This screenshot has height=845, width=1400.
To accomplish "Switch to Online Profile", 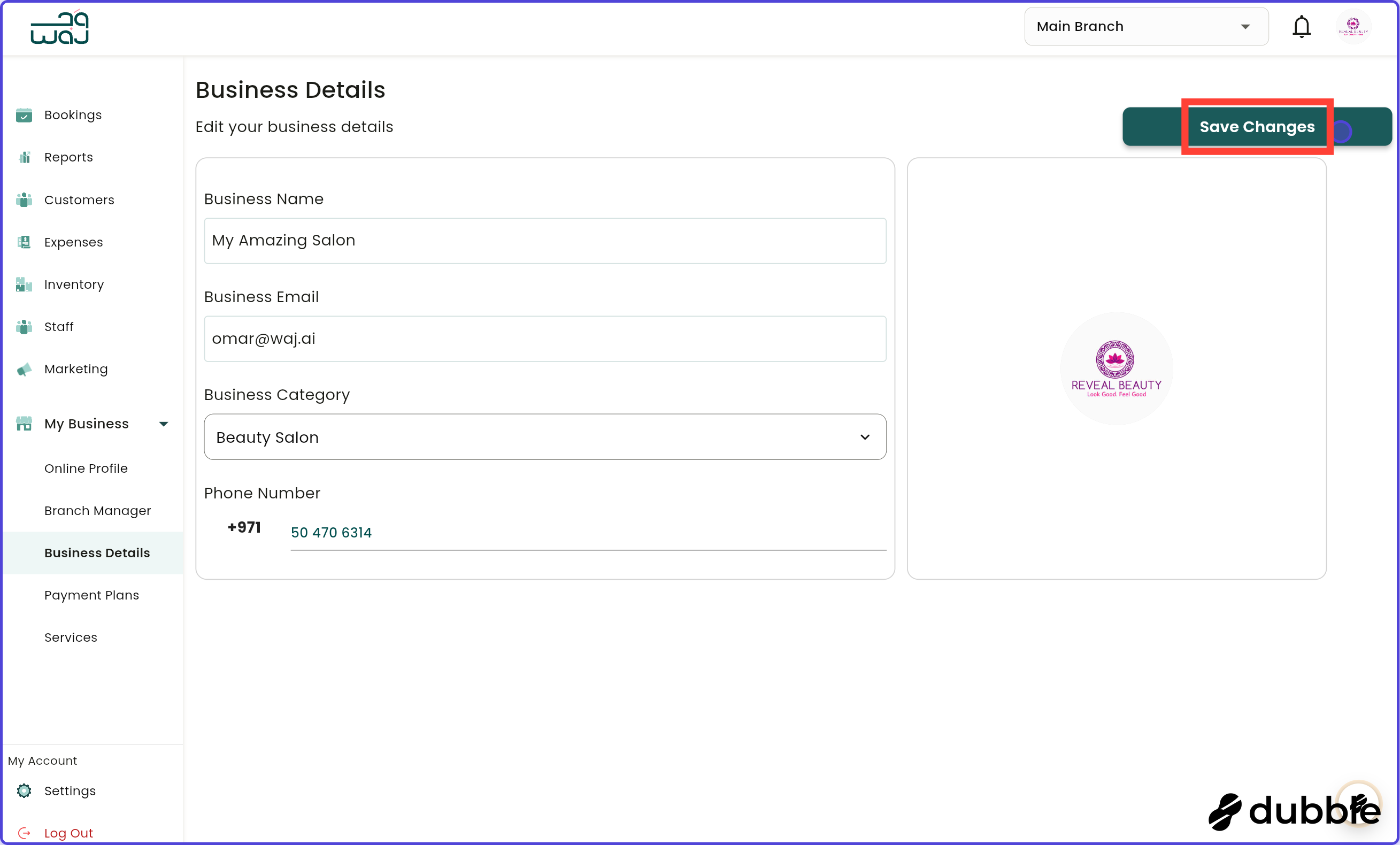I will pyautogui.click(x=86, y=468).
